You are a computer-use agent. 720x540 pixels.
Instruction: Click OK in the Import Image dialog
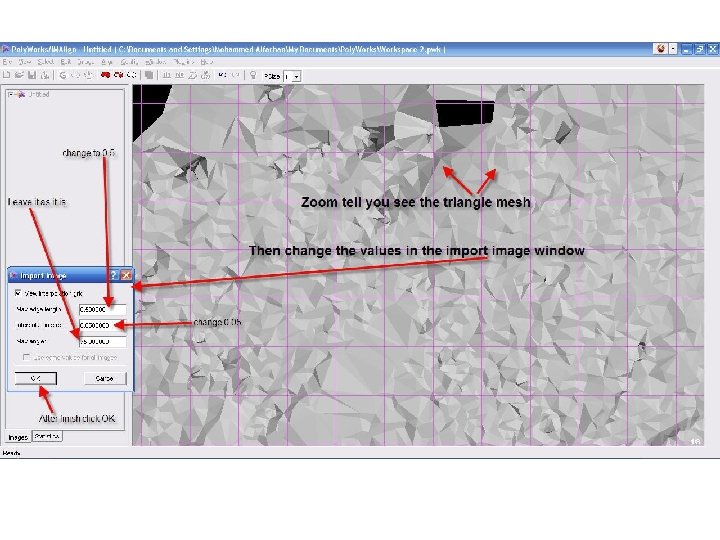point(36,378)
